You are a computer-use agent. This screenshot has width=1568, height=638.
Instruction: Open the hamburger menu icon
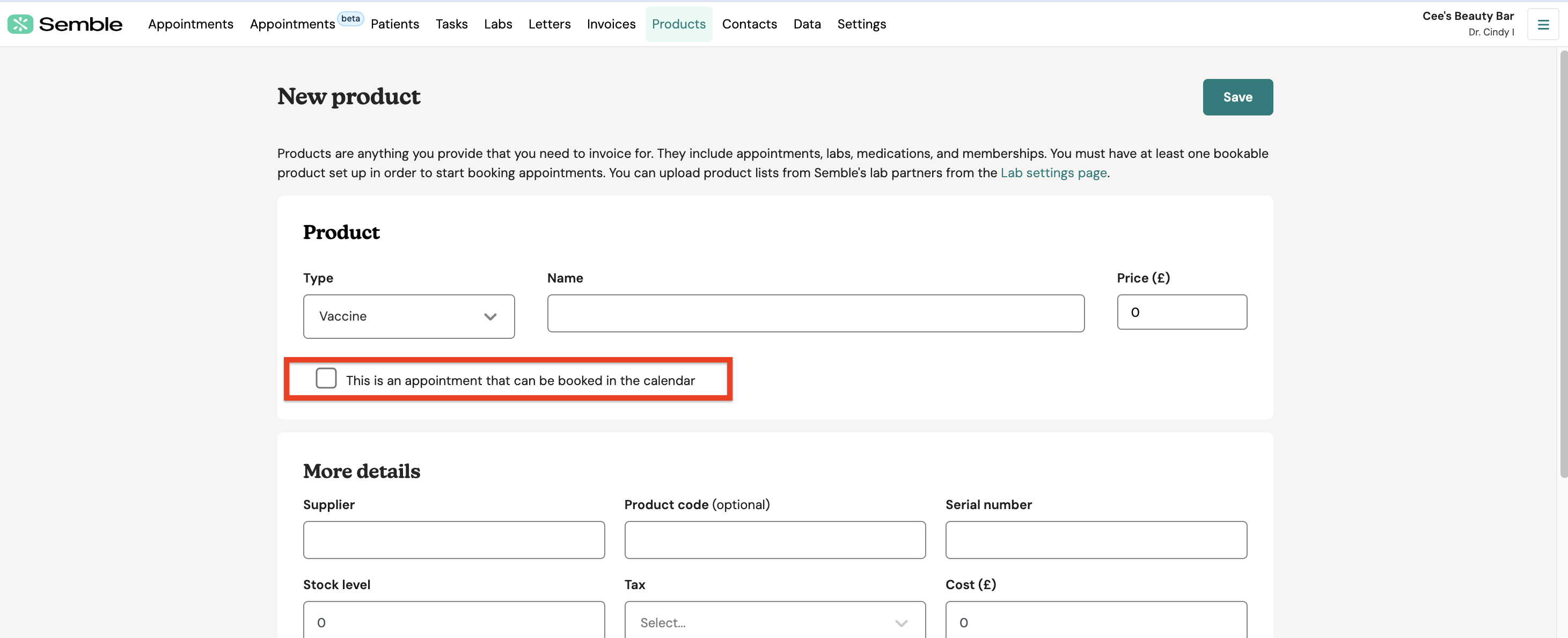(1542, 24)
